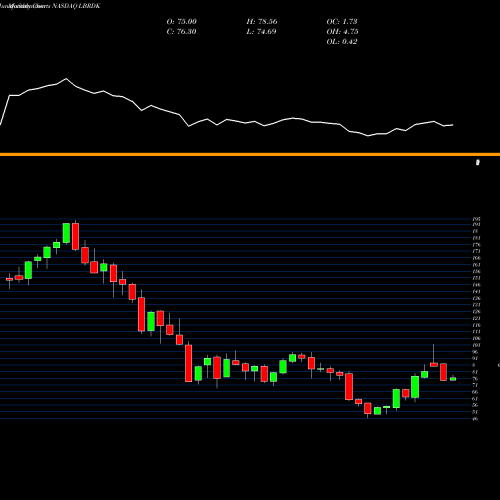Click the 111 price axis label
The width and height of the screenshot is (500, 500).
tap(476, 332)
